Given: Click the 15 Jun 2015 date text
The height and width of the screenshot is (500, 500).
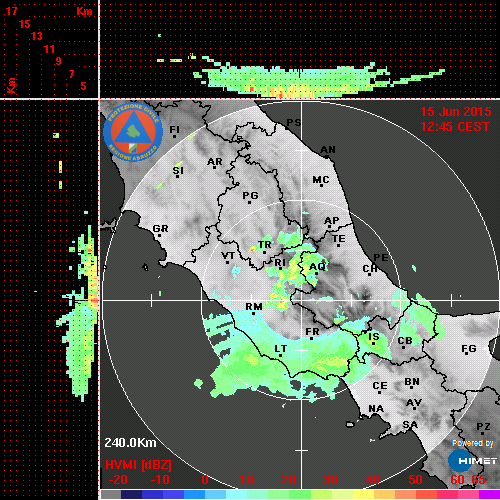Looking at the screenshot, I should pyautogui.click(x=456, y=112).
